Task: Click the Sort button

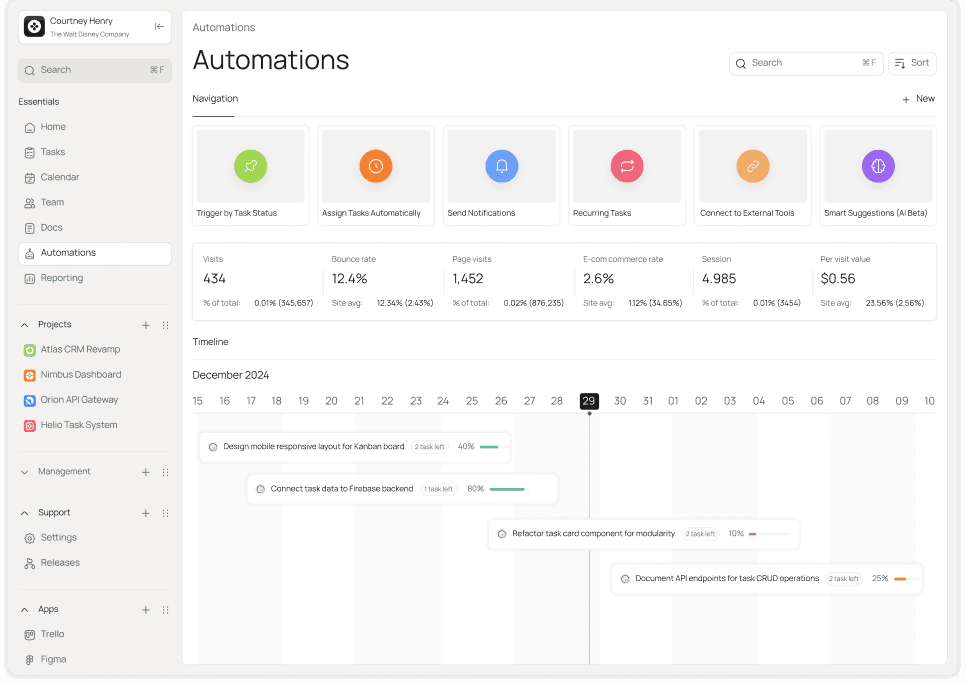Action: (912, 63)
